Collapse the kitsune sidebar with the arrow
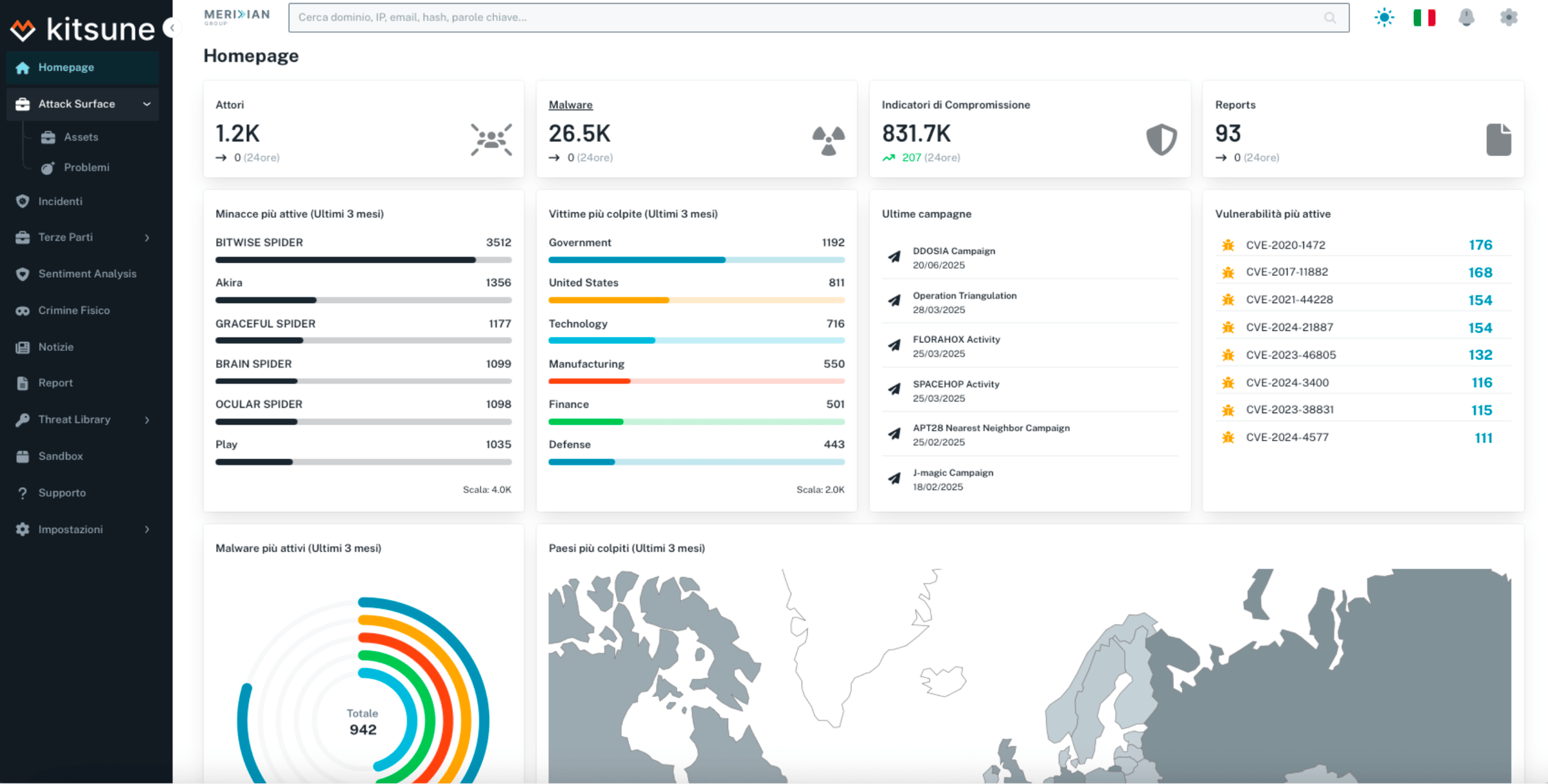 pos(171,28)
